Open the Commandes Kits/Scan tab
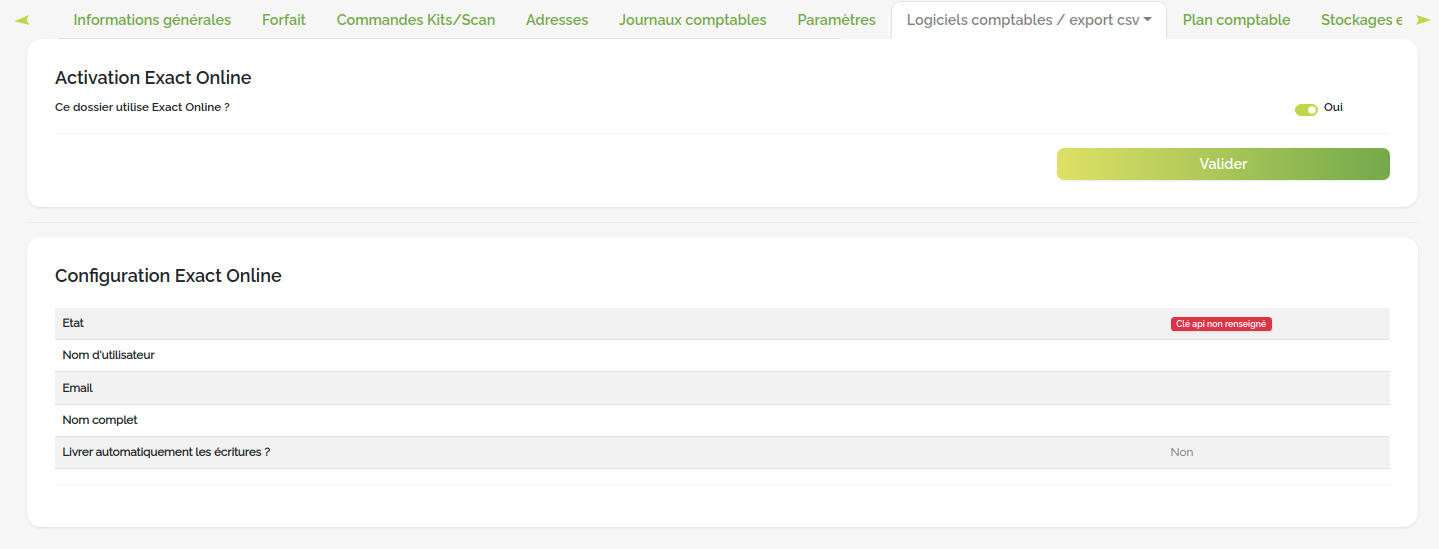The image size is (1439, 549). pyautogui.click(x=416, y=20)
